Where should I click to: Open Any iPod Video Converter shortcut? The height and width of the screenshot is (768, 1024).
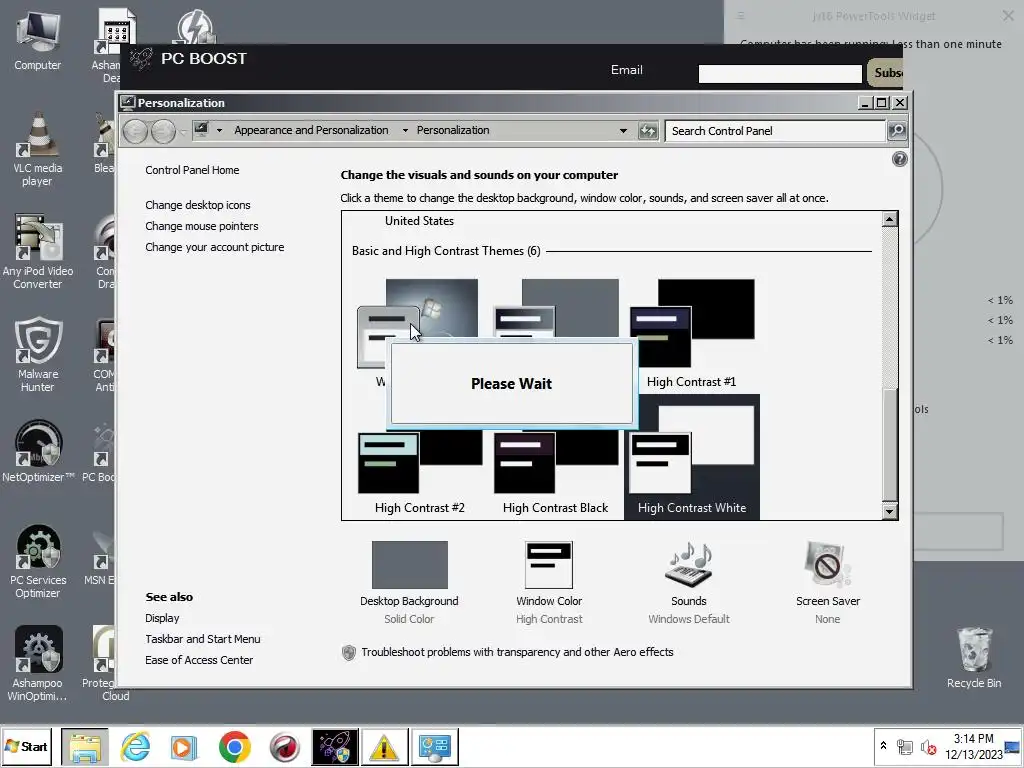37,251
